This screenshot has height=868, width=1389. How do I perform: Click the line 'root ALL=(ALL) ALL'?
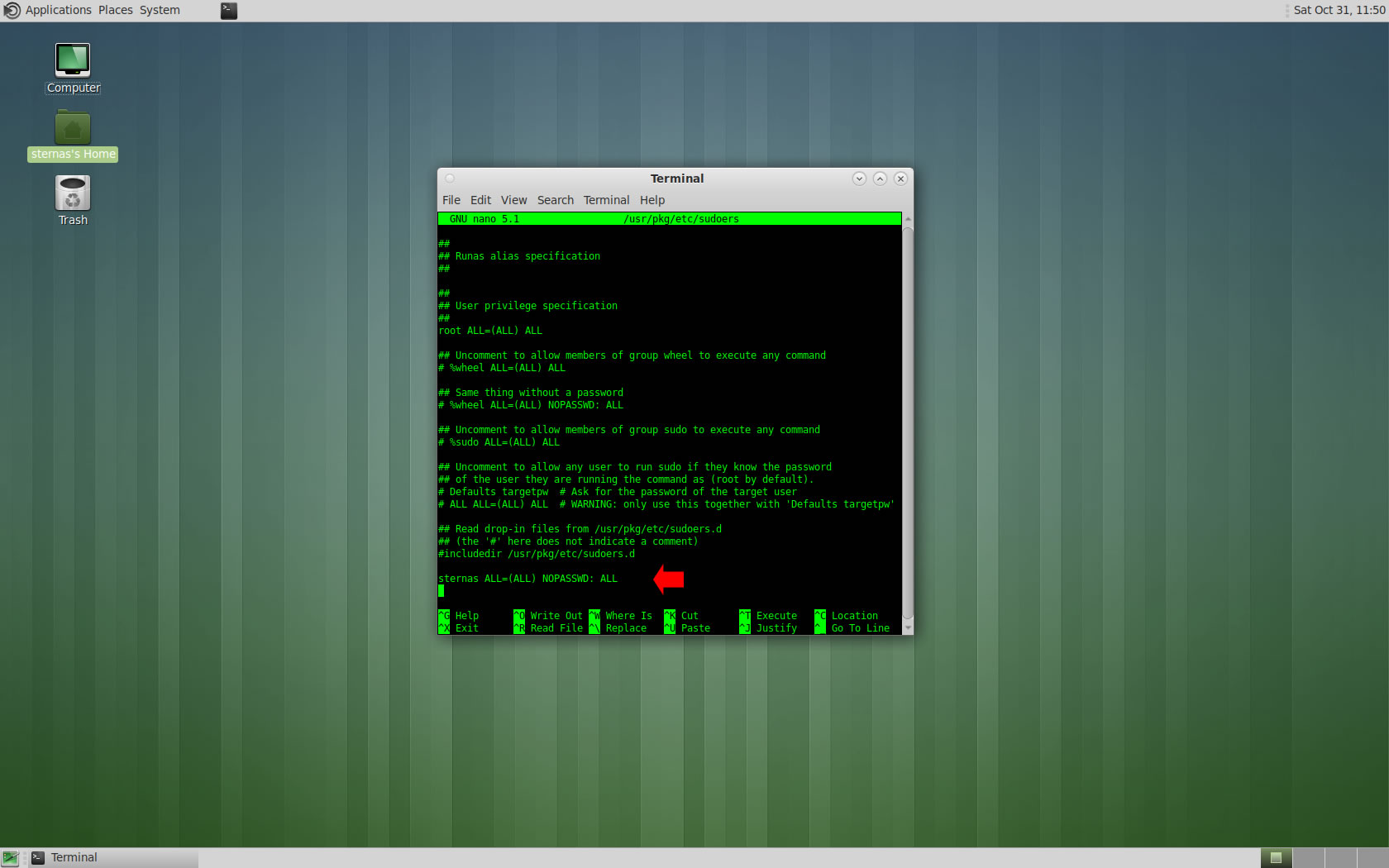point(490,331)
